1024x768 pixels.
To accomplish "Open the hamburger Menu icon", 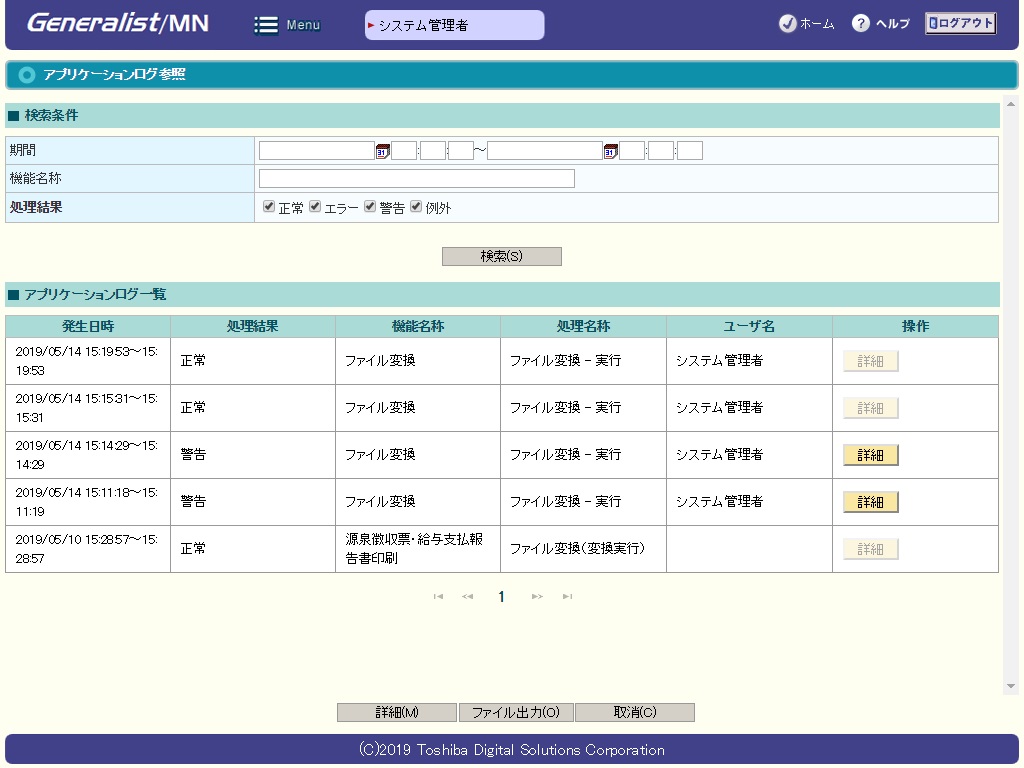I will (266, 25).
